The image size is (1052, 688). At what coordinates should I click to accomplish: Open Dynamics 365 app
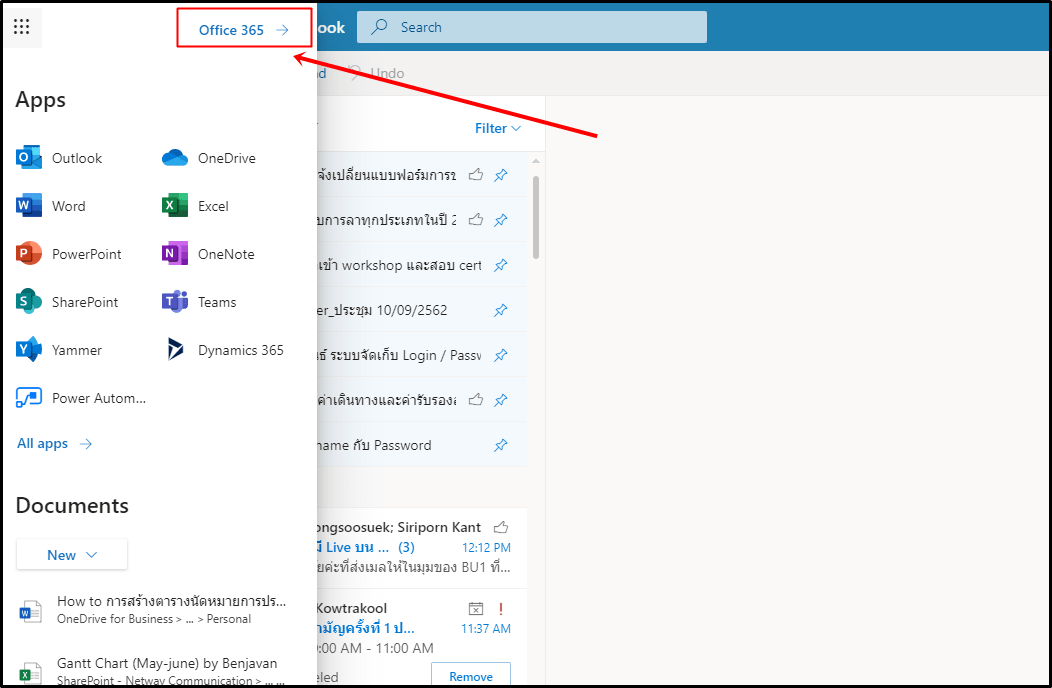tap(226, 350)
